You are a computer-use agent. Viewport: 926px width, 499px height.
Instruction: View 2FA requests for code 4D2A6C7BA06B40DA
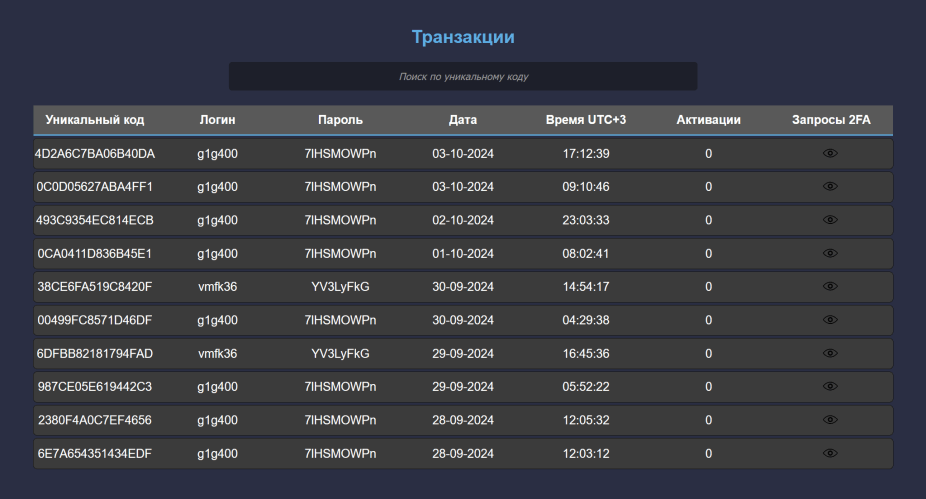(x=830, y=154)
